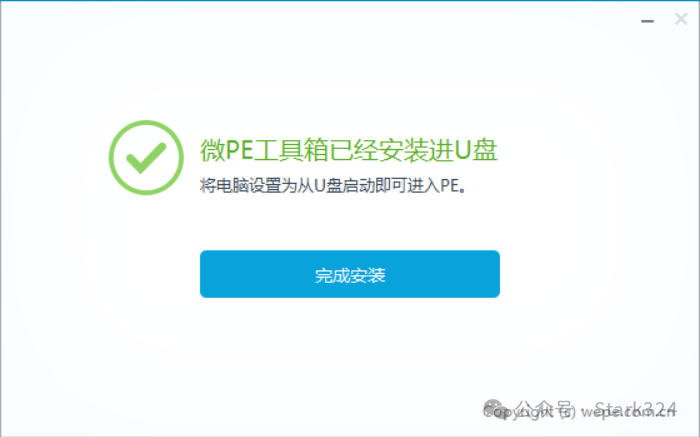The width and height of the screenshot is (700, 437).
Task: Click the Copyright (c) text
Action: click(x=529, y=412)
